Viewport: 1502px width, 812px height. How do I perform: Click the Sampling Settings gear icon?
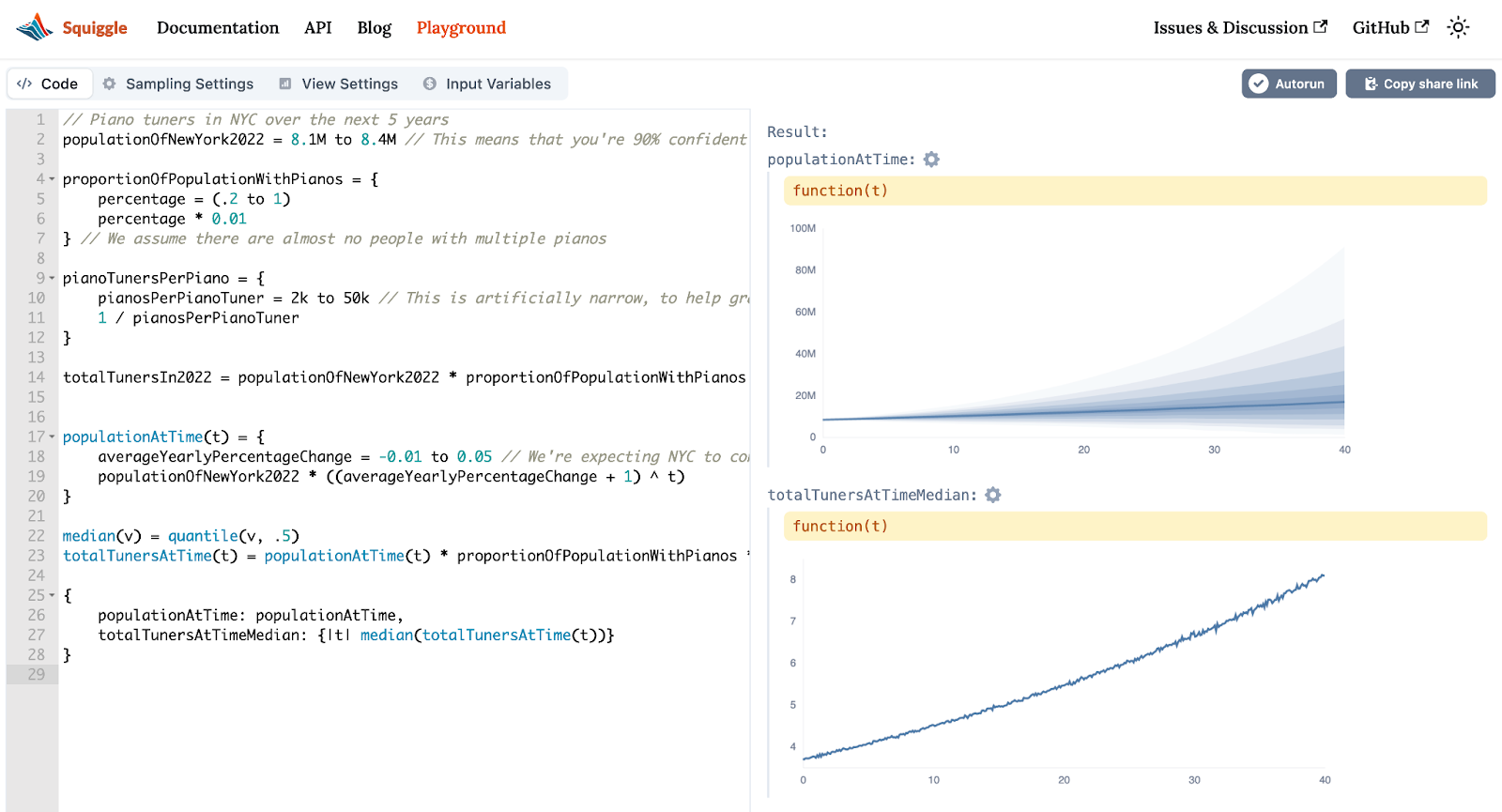(110, 84)
